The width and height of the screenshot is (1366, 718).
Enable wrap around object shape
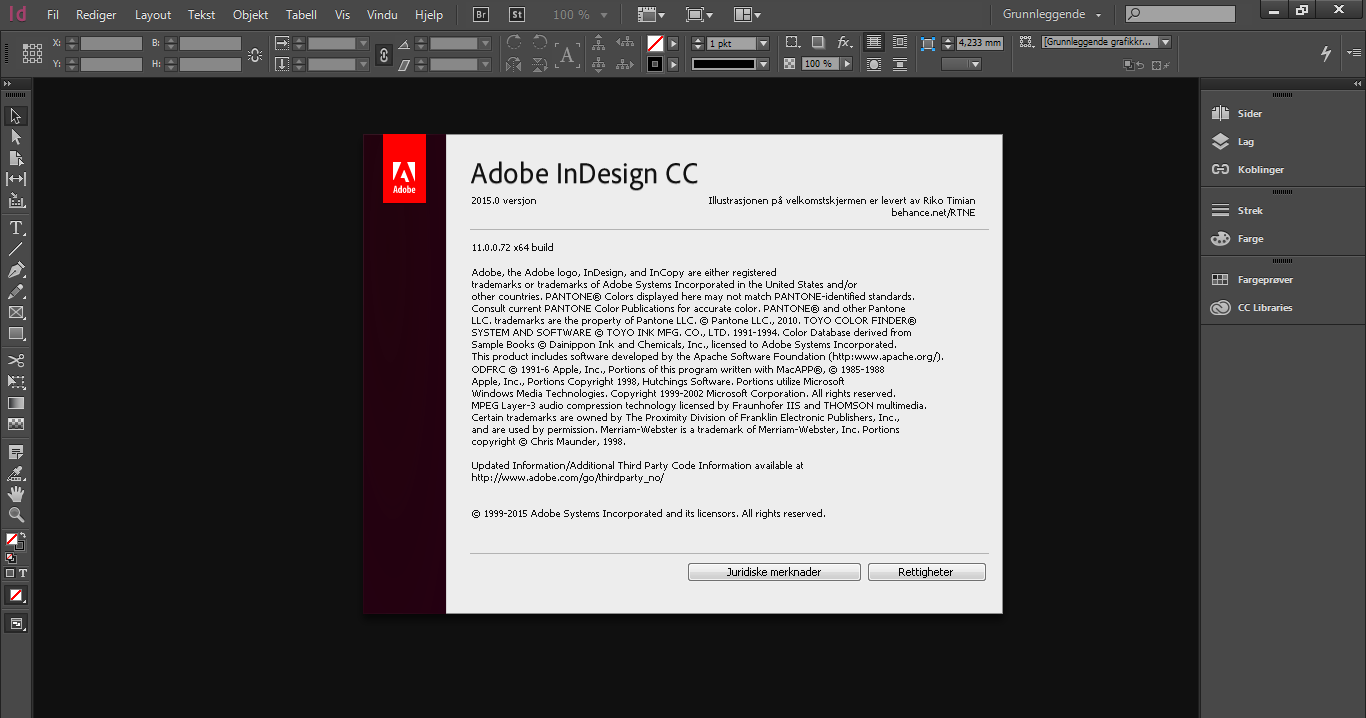(873, 64)
